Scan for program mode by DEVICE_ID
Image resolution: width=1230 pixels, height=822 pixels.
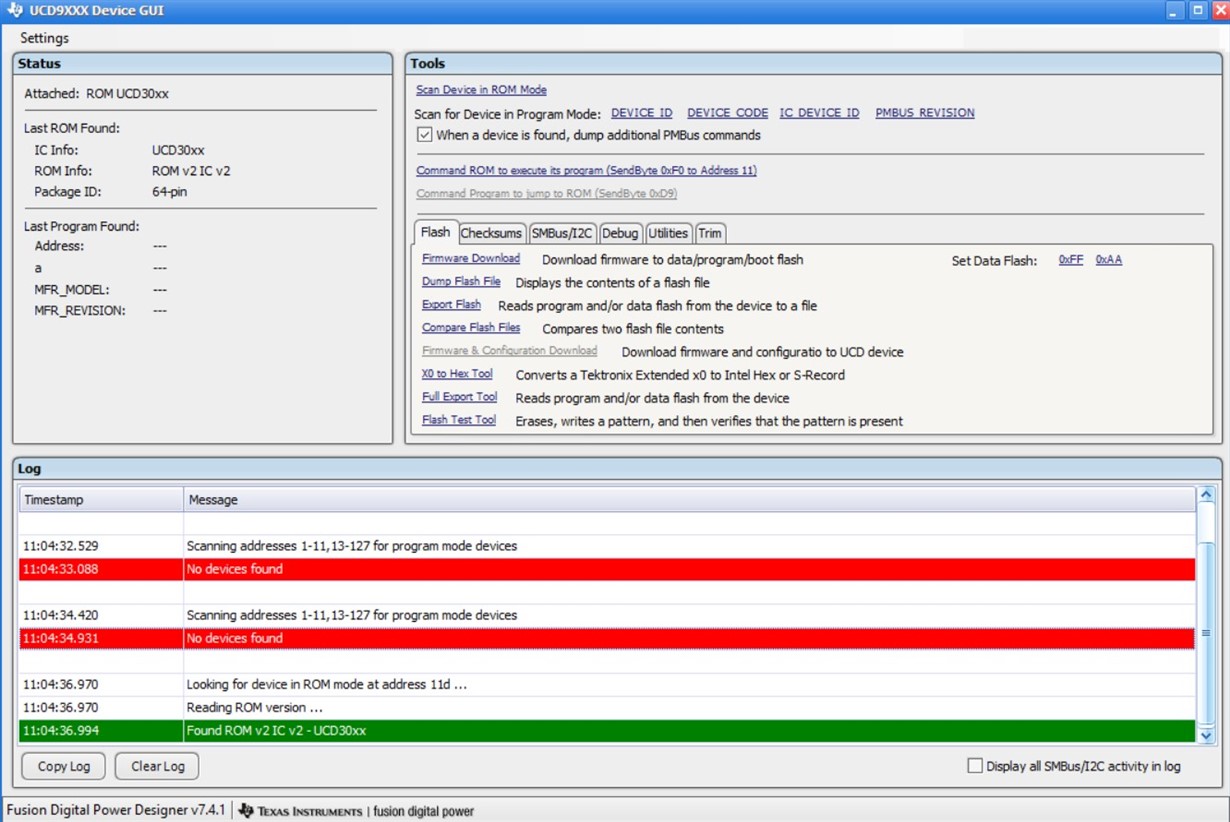coord(642,113)
